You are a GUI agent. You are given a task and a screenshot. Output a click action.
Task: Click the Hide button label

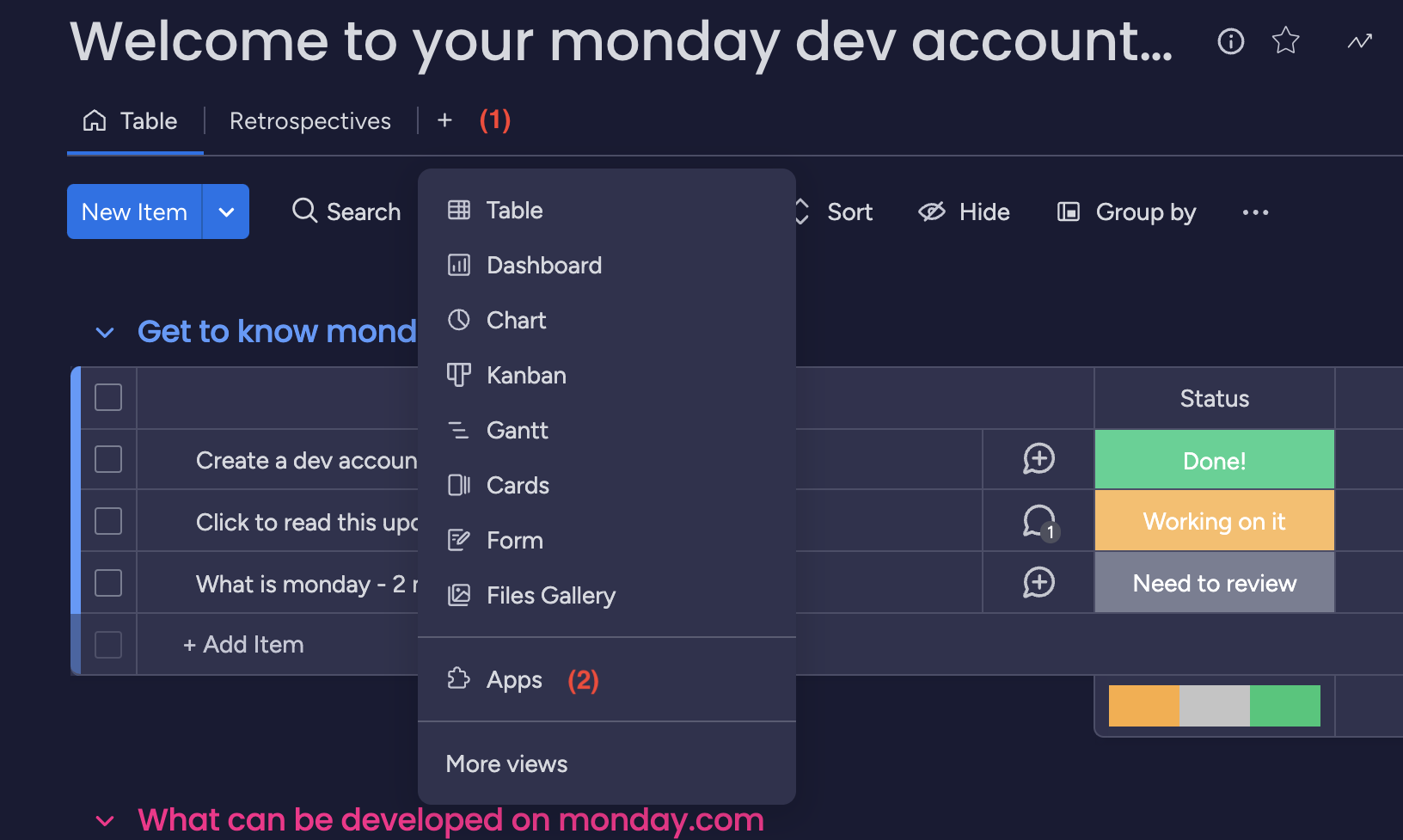pos(984,212)
